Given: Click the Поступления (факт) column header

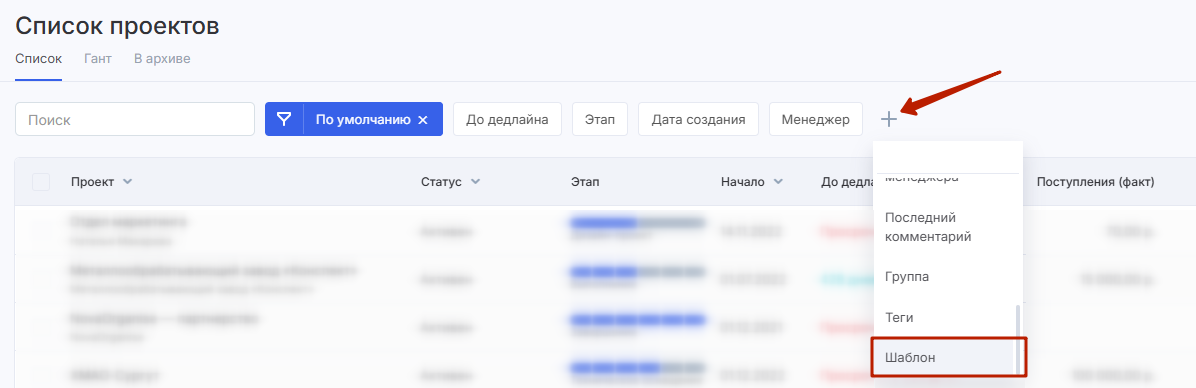Looking at the screenshot, I should click(1095, 182).
